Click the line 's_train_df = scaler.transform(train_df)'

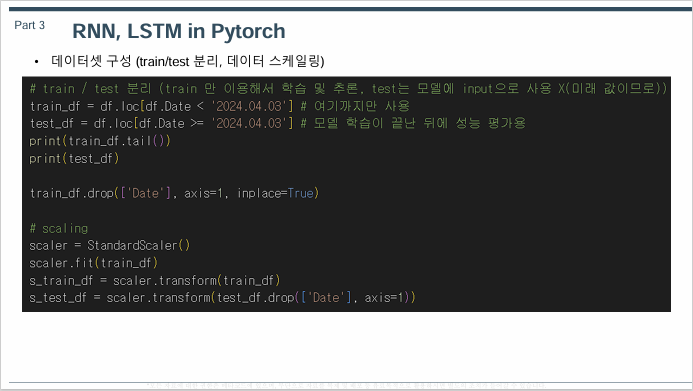[x=155, y=280]
